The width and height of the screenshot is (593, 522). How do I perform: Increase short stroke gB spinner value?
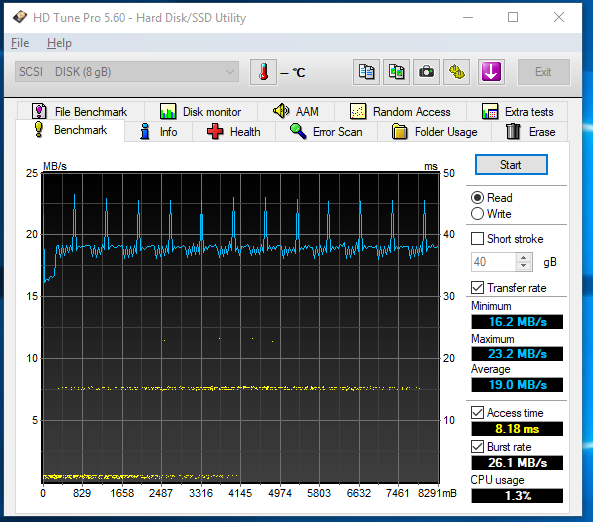523,258
